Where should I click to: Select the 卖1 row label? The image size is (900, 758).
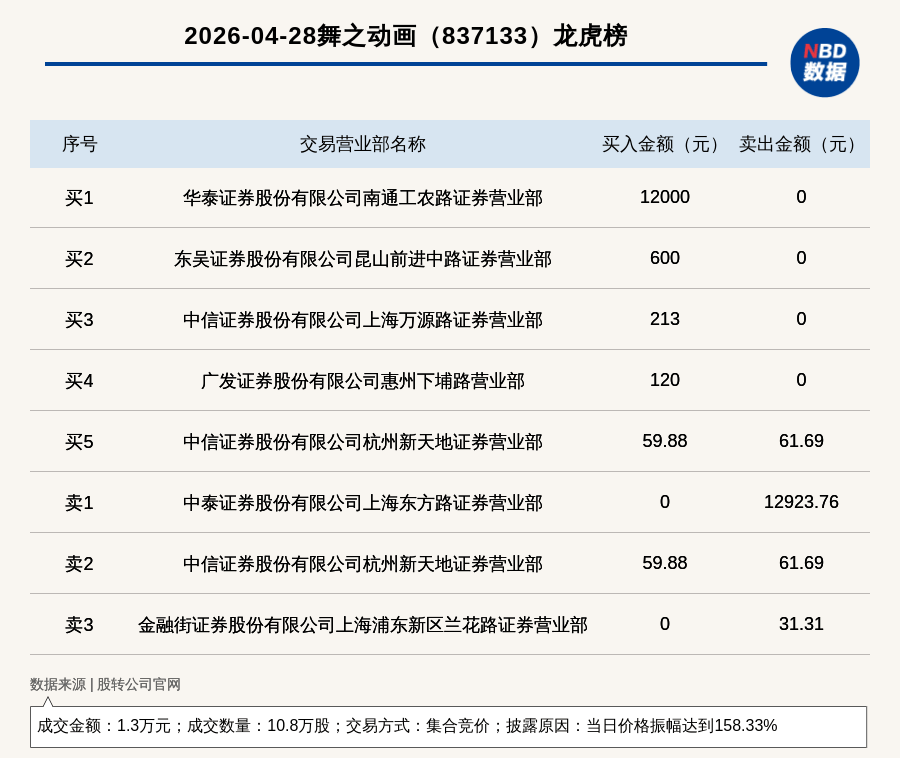point(79,503)
